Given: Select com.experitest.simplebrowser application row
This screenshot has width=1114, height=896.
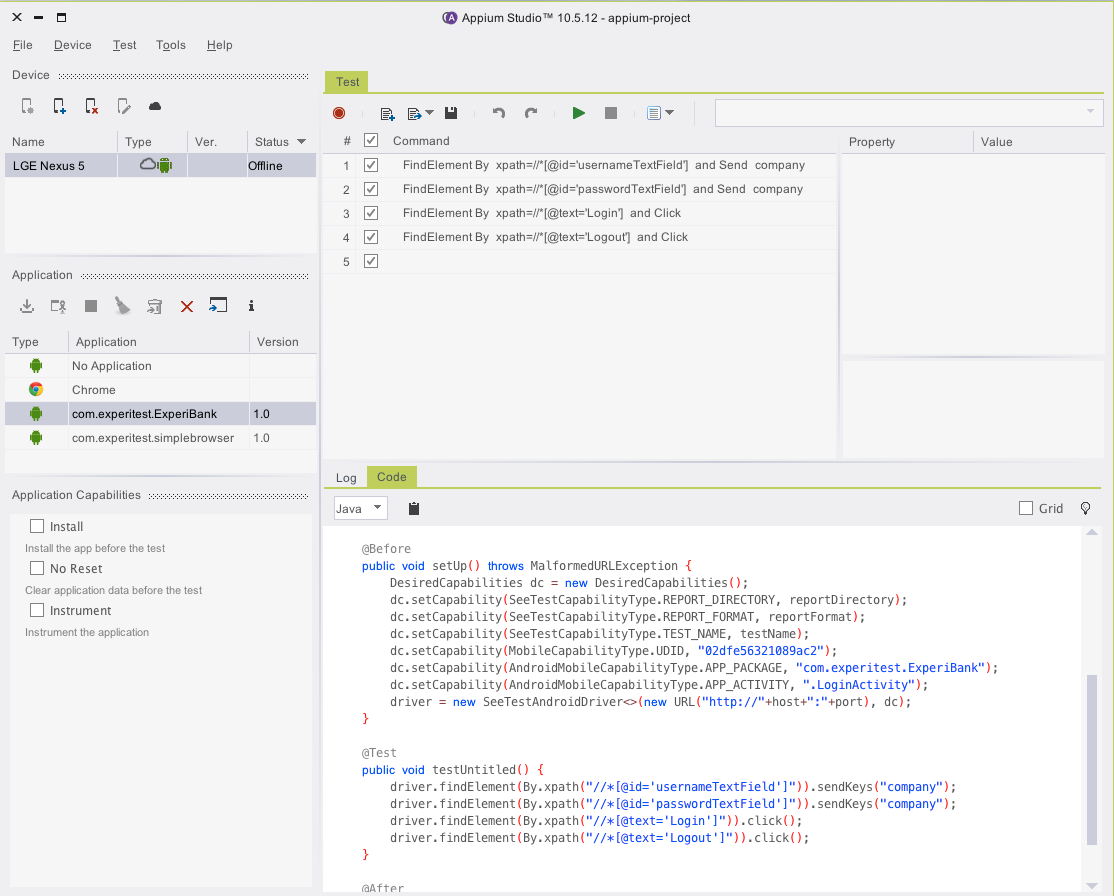Looking at the screenshot, I should [x=161, y=438].
